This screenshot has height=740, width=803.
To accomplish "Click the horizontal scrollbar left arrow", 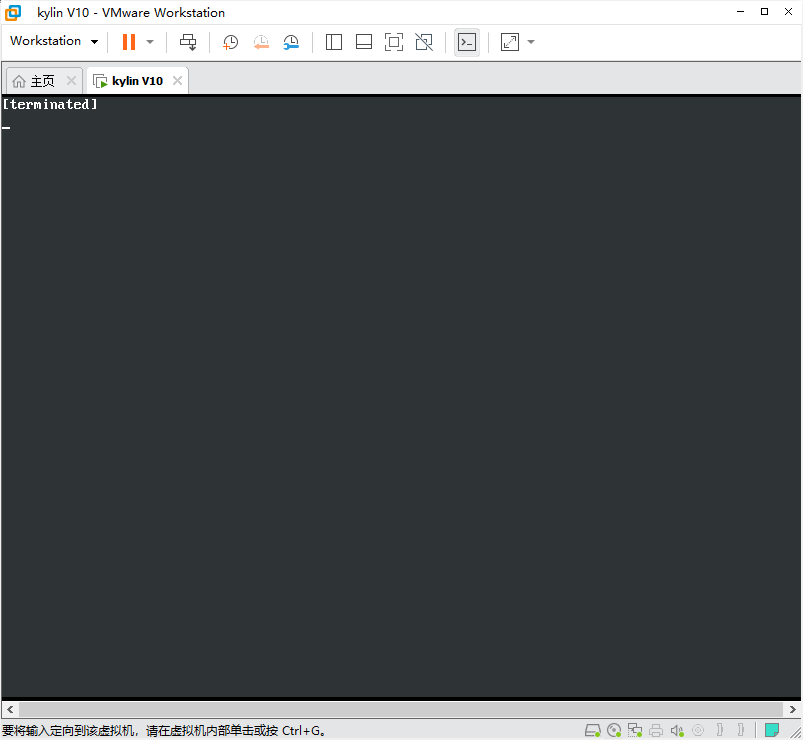I will point(10,709).
